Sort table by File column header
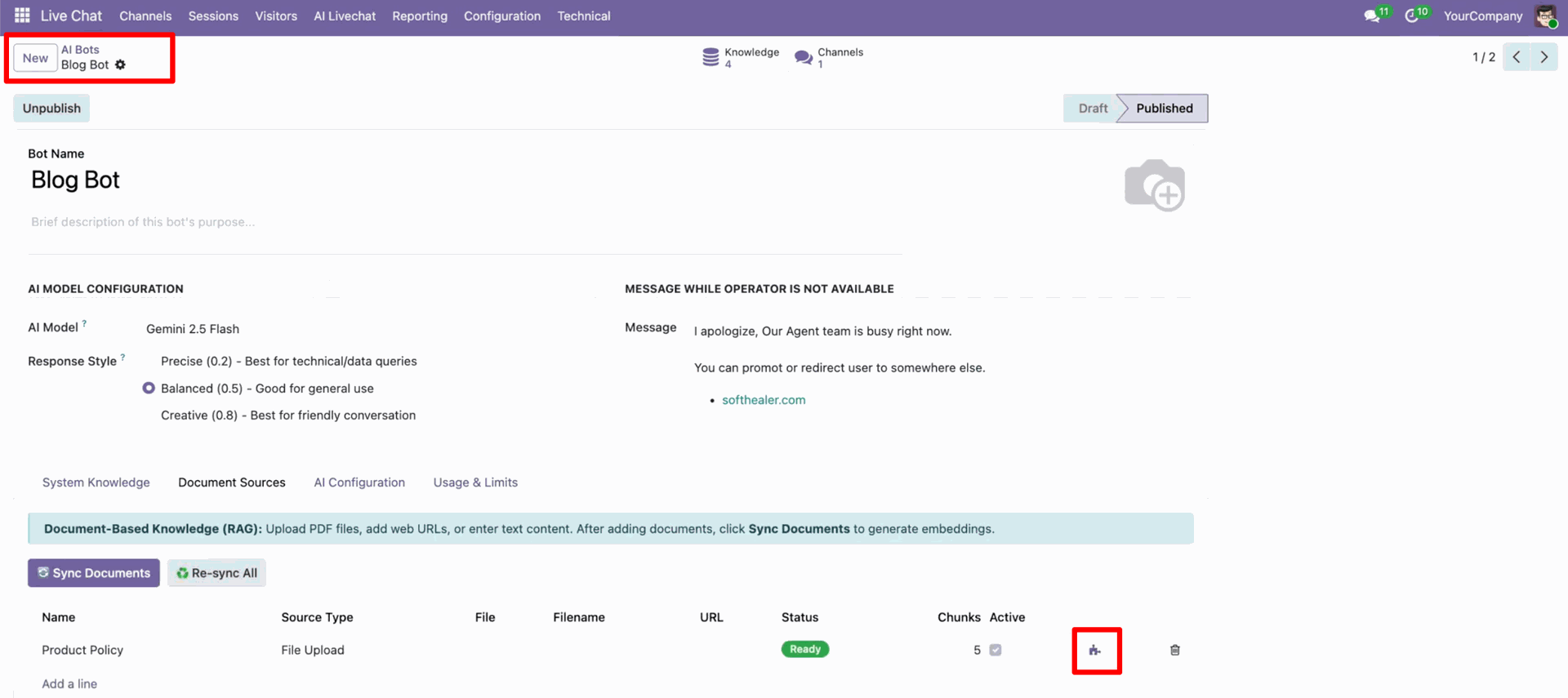Viewport: 1568px width, 698px height. pyautogui.click(x=485, y=617)
